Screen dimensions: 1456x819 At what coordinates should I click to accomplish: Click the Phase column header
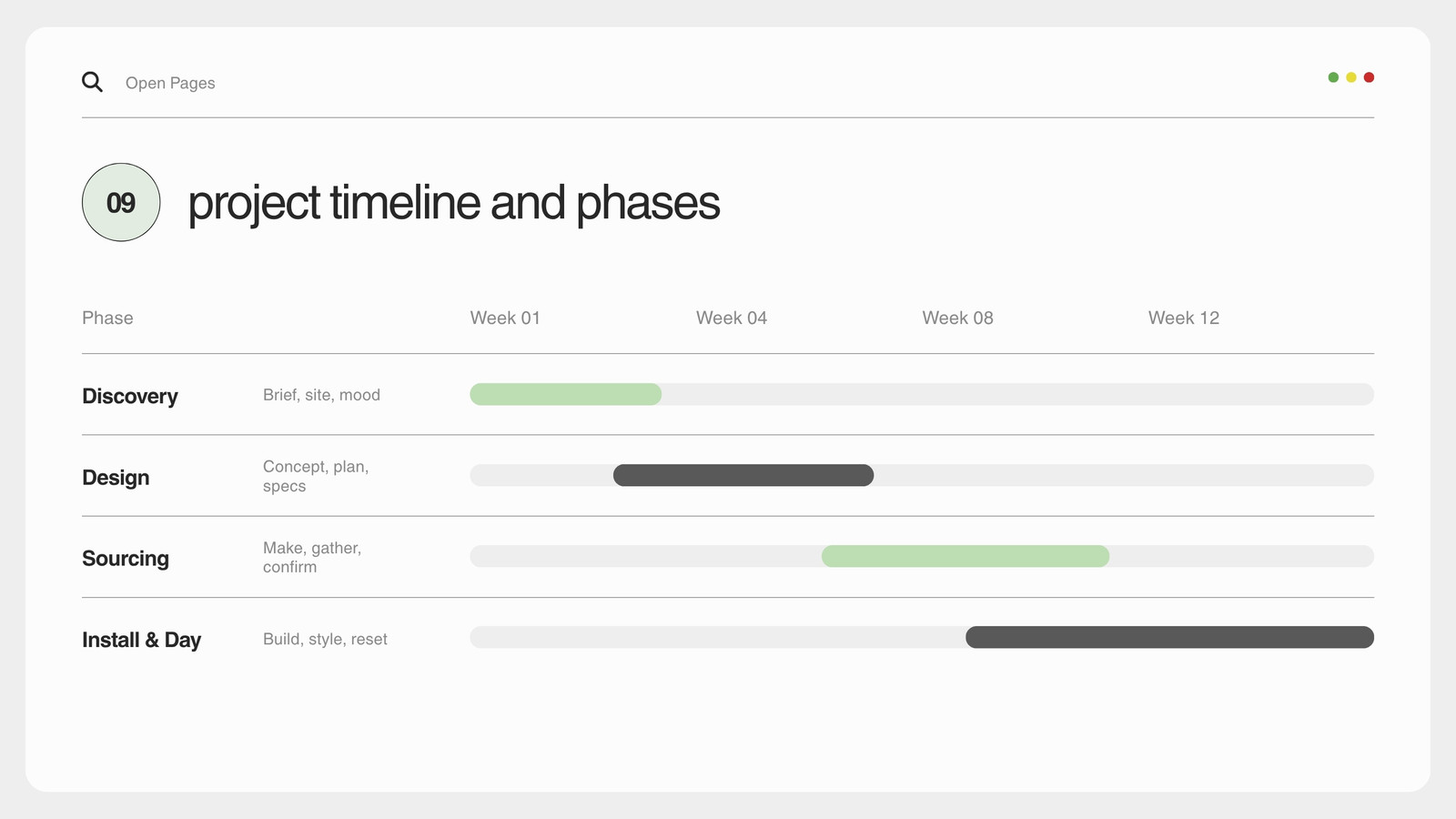pyautogui.click(x=107, y=318)
